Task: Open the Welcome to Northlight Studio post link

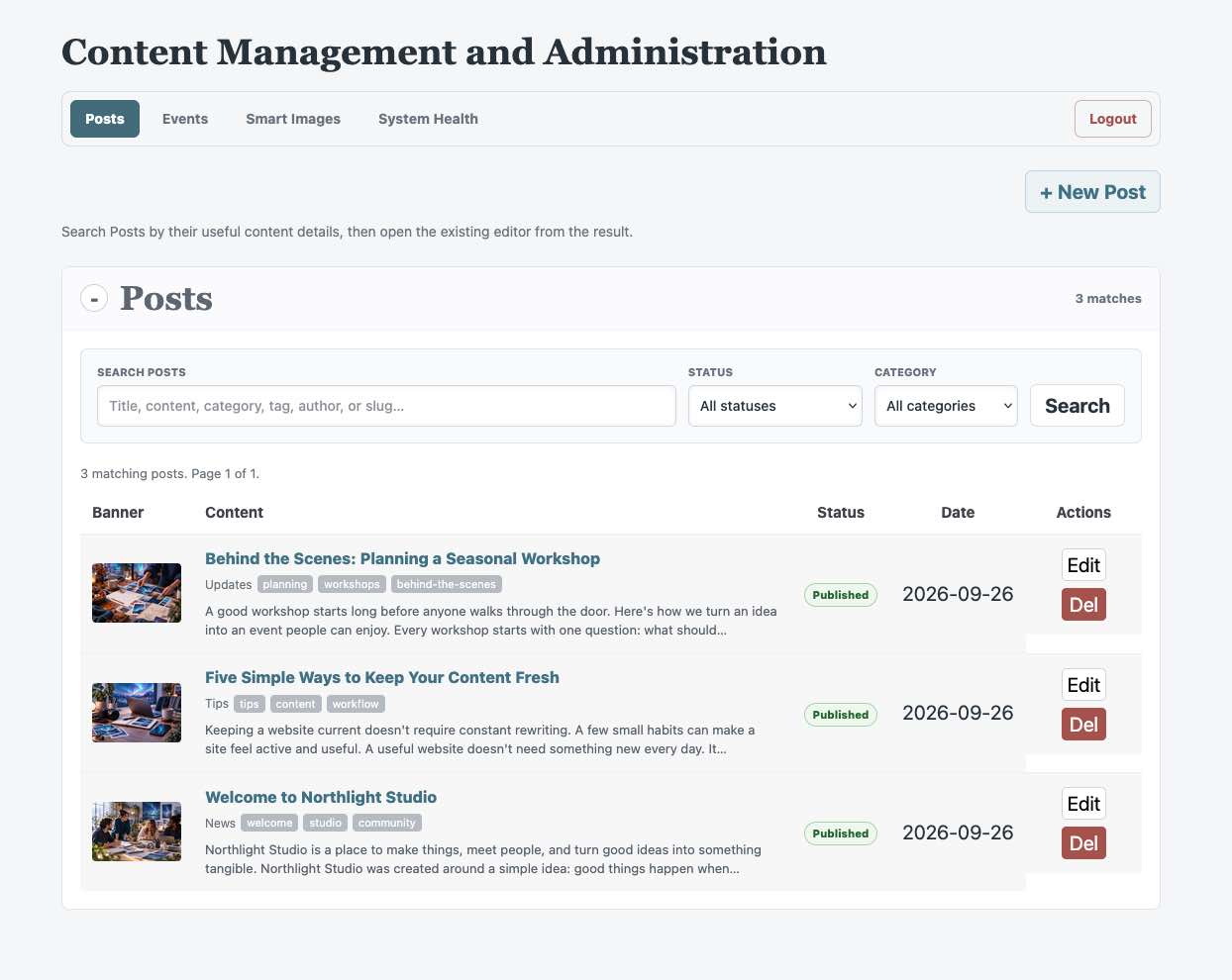Action: point(321,797)
